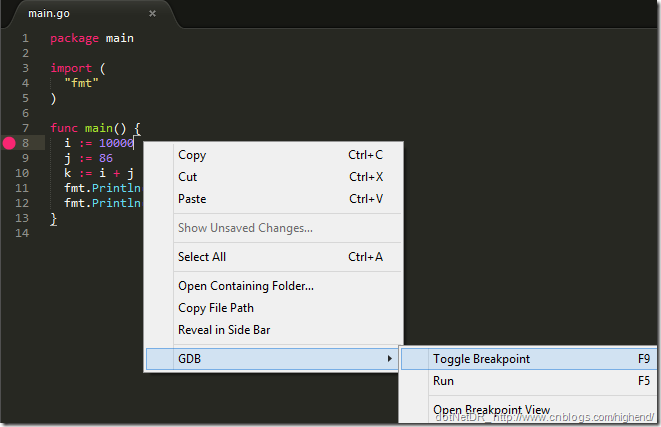Select Run in the GDB submenu

coord(529,381)
